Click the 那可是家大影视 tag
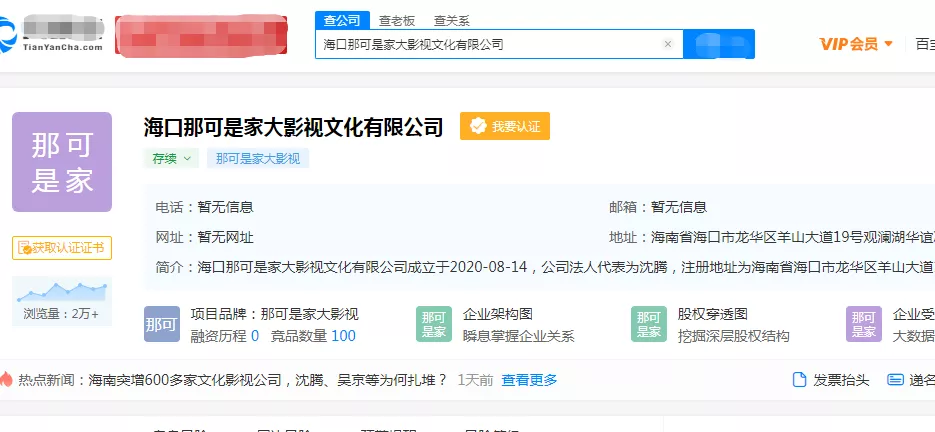The image size is (935, 432). (x=258, y=158)
